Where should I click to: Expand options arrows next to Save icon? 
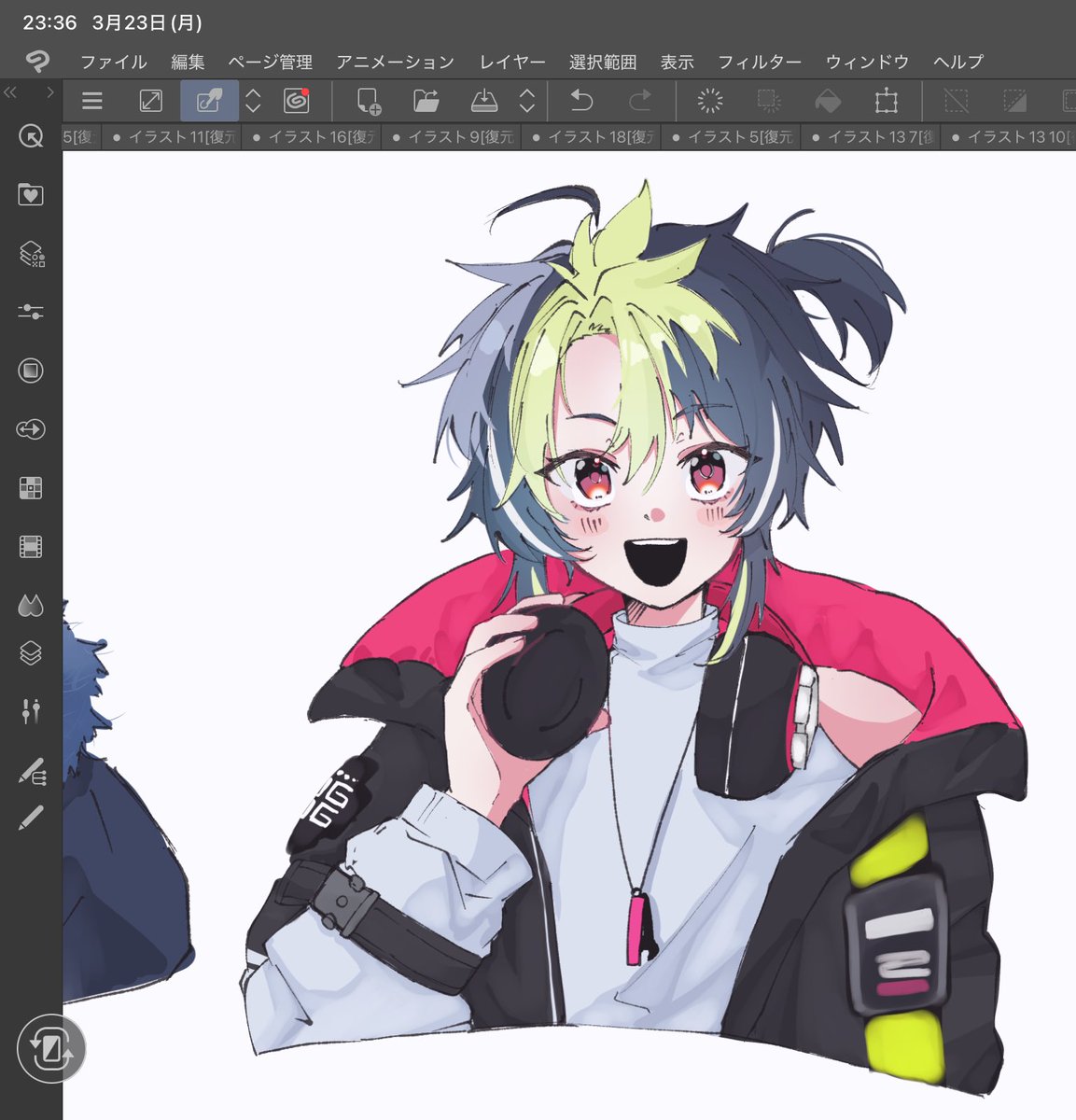click(527, 101)
